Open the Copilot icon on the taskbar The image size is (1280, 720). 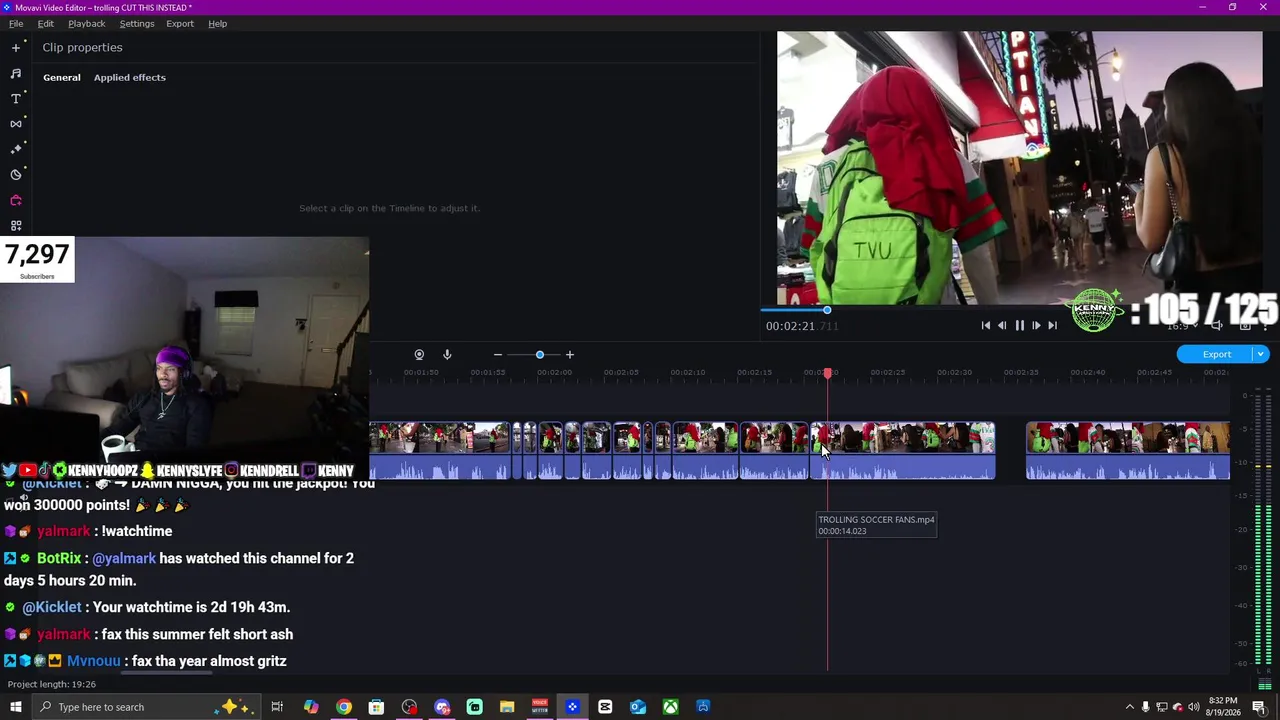pos(311,707)
